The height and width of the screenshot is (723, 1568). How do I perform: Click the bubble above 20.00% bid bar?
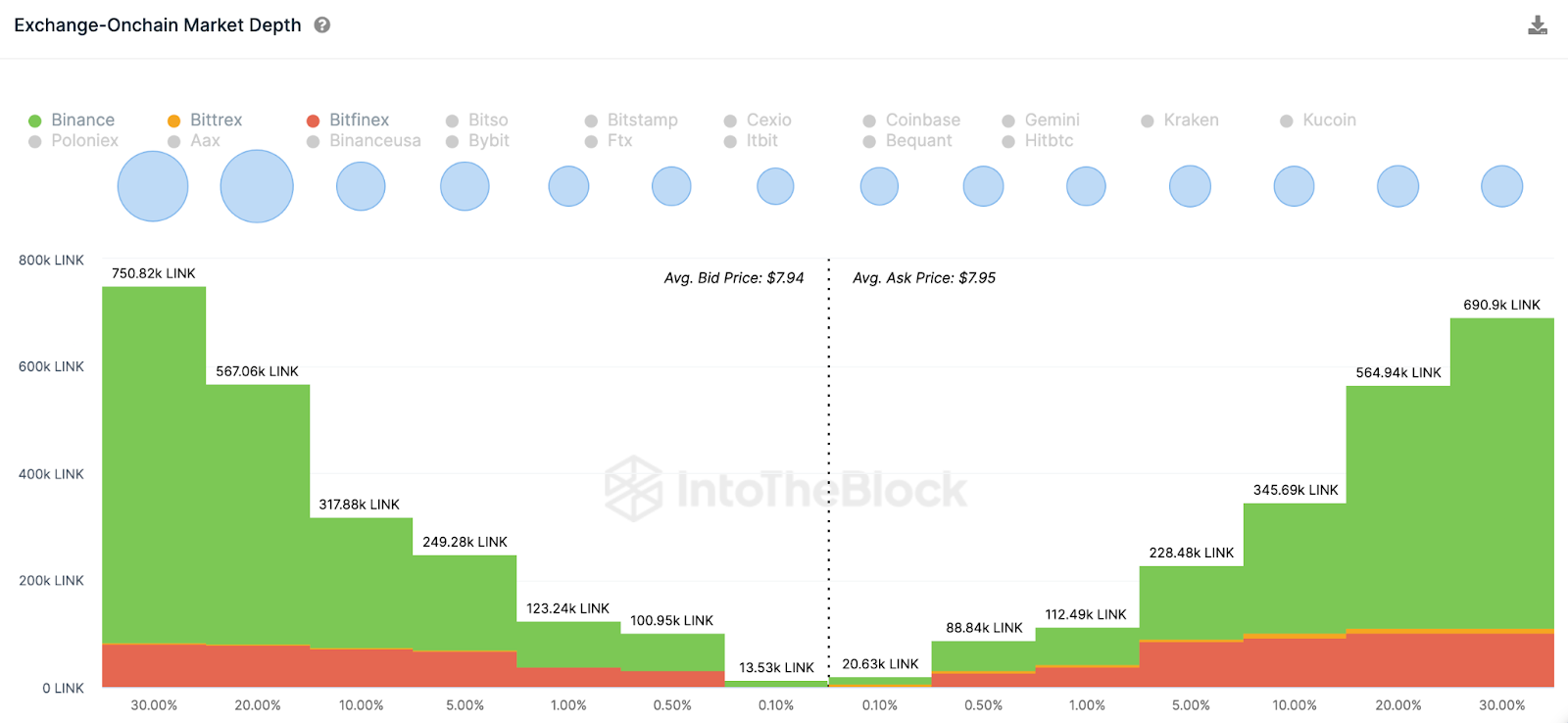257,186
